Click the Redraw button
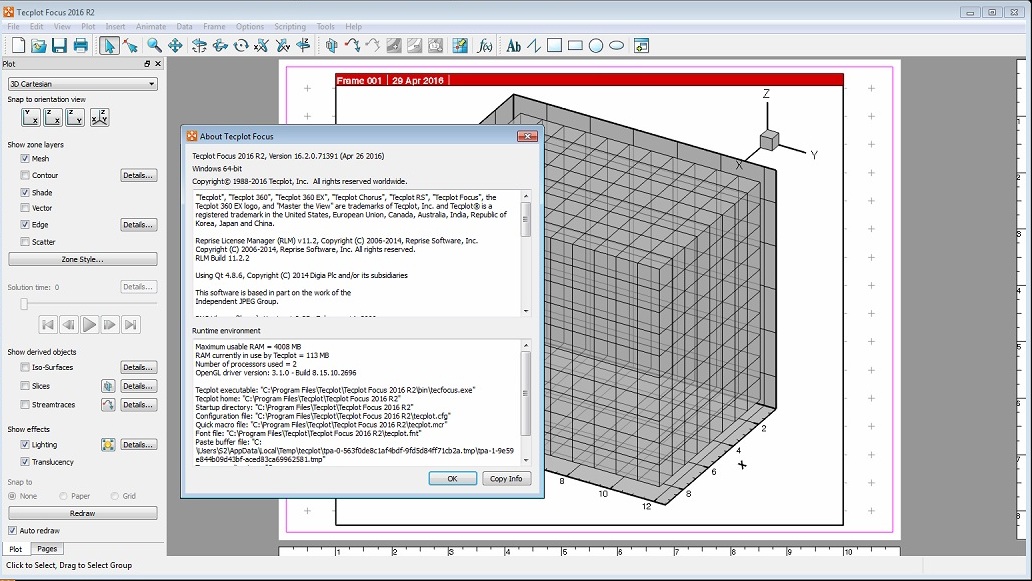The height and width of the screenshot is (581, 1032). pyautogui.click(x=83, y=513)
